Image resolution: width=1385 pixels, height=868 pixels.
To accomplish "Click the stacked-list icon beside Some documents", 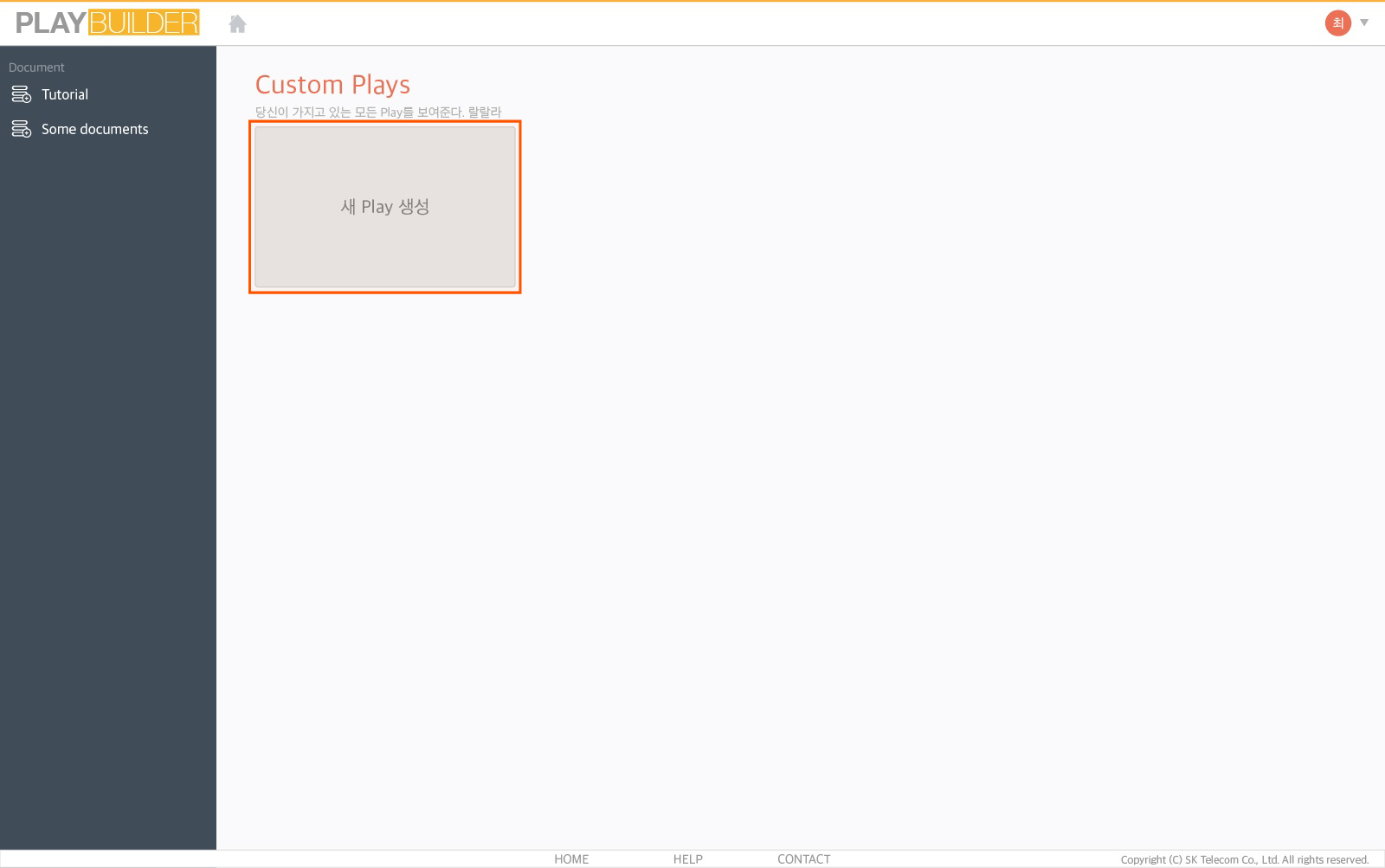I will tap(21, 129).
